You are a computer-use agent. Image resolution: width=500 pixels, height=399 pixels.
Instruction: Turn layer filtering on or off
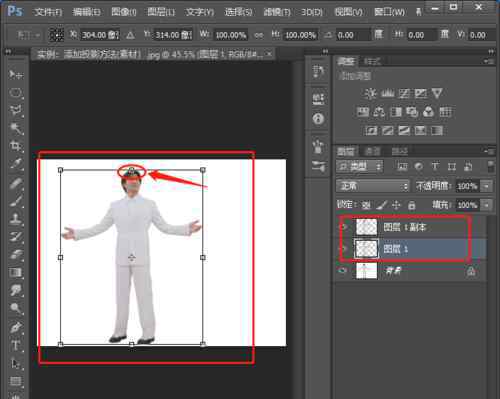pyautogui.click(x=491, y=166)
